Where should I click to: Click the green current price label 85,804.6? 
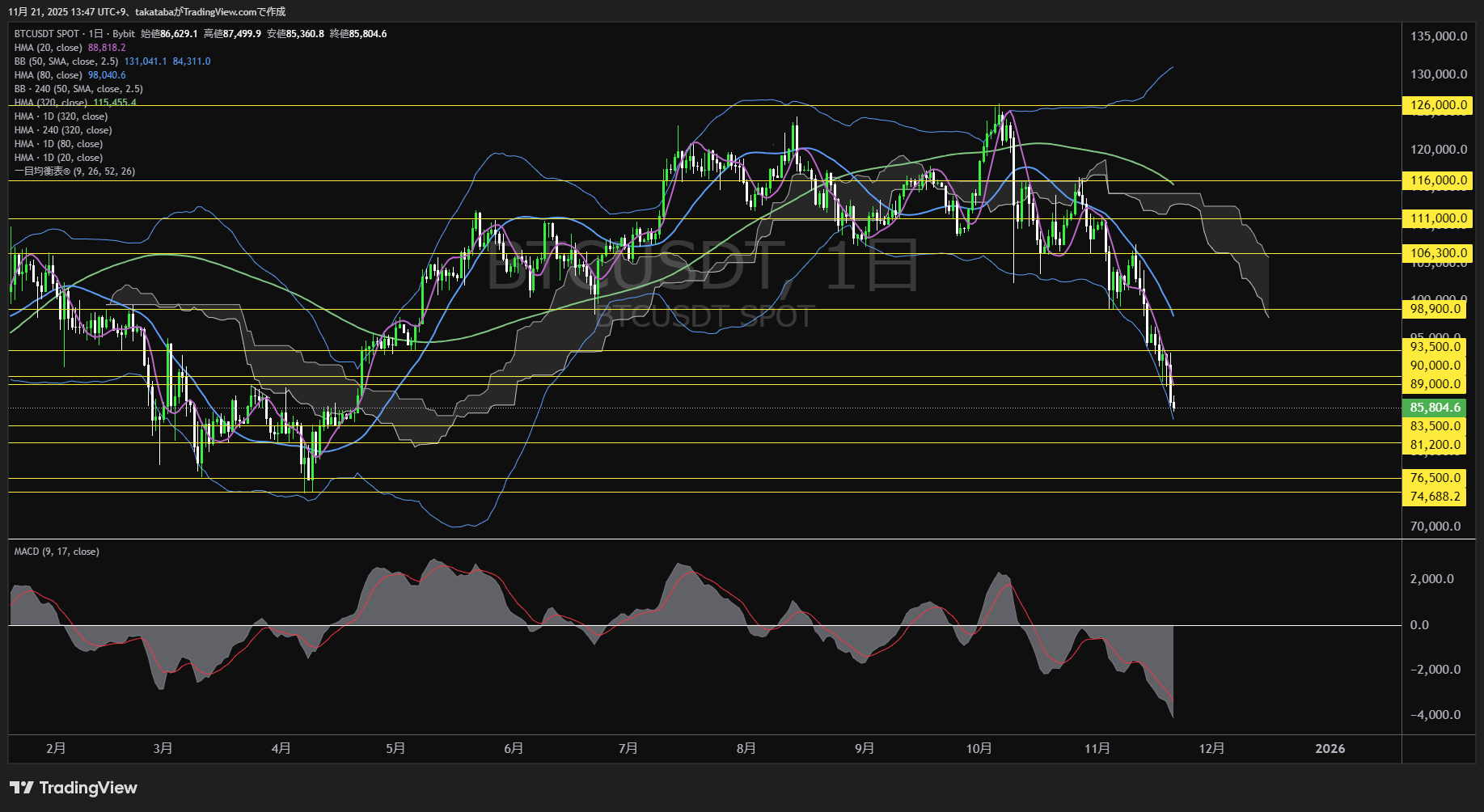point(1435,408)
